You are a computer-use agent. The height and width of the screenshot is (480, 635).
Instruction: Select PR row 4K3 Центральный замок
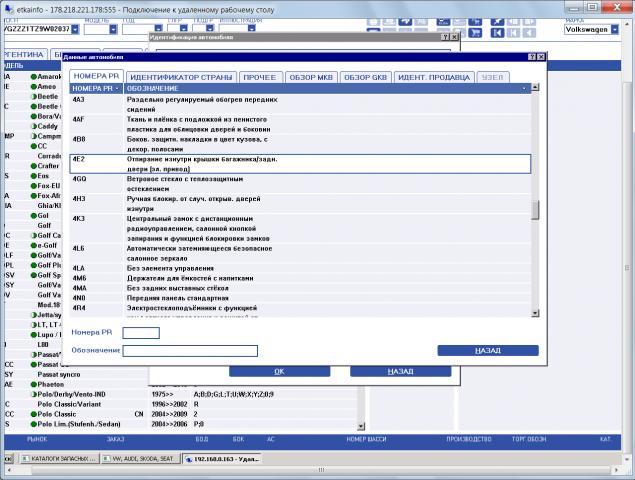click(300, 228)
